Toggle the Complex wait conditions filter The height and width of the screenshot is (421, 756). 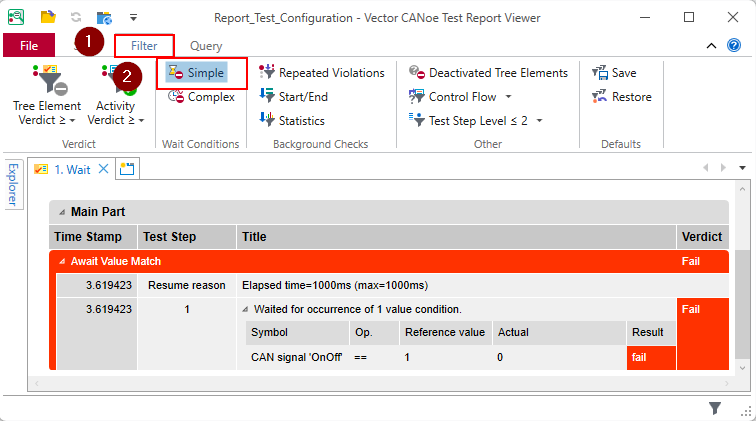click(201, 97)
